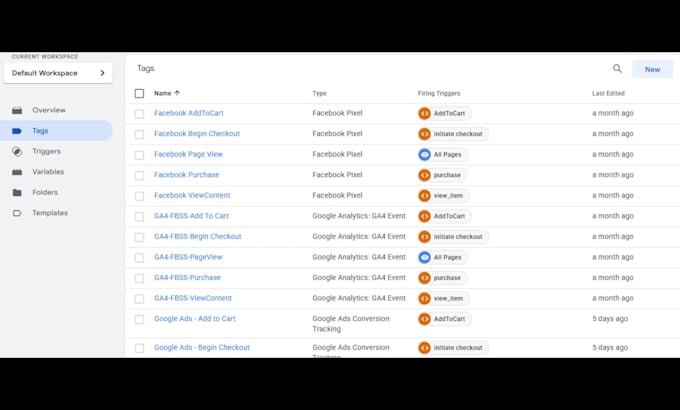Open the Facebook Page View tag link
The width and height of the screenshot is (680, 410).
point(188,154)
